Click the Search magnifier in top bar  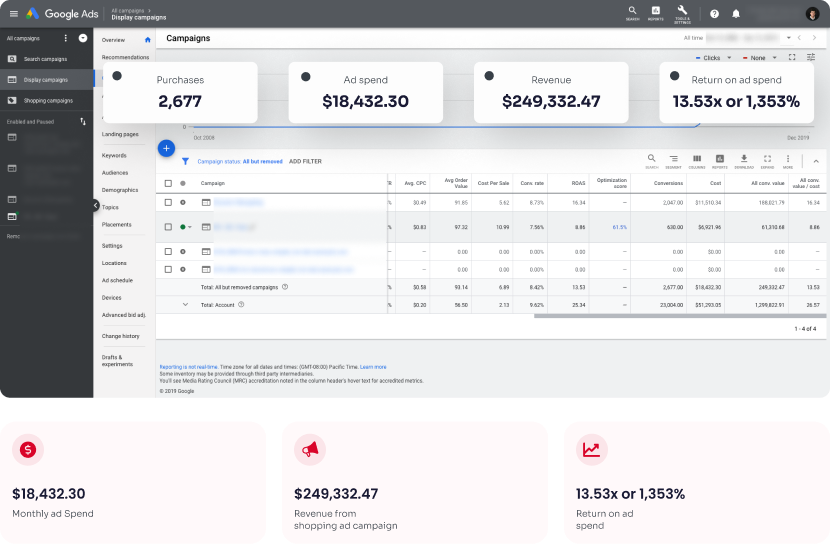[632, 13]
